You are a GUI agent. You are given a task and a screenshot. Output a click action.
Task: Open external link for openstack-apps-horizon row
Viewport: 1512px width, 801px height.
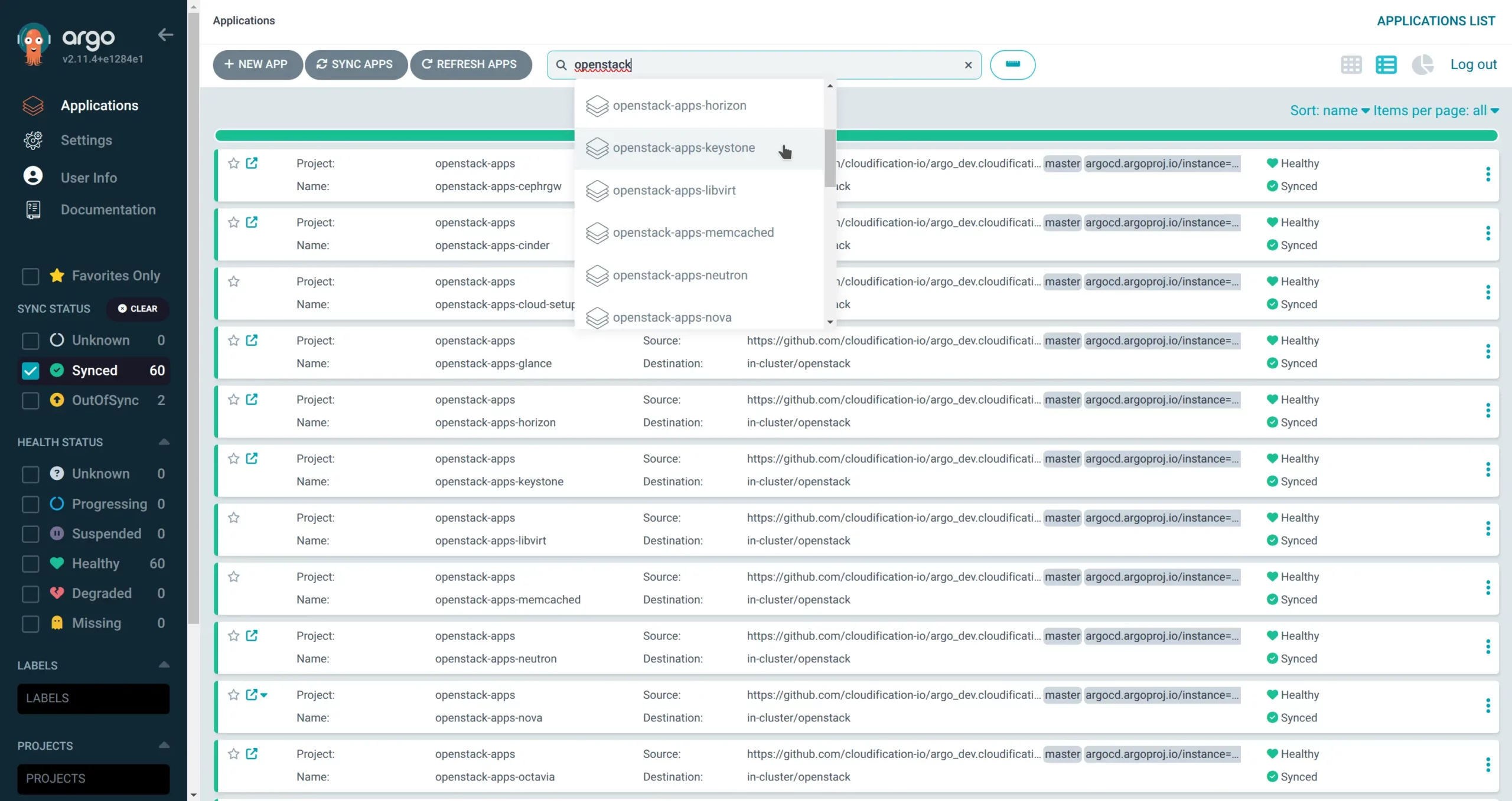tap(252, 400)
